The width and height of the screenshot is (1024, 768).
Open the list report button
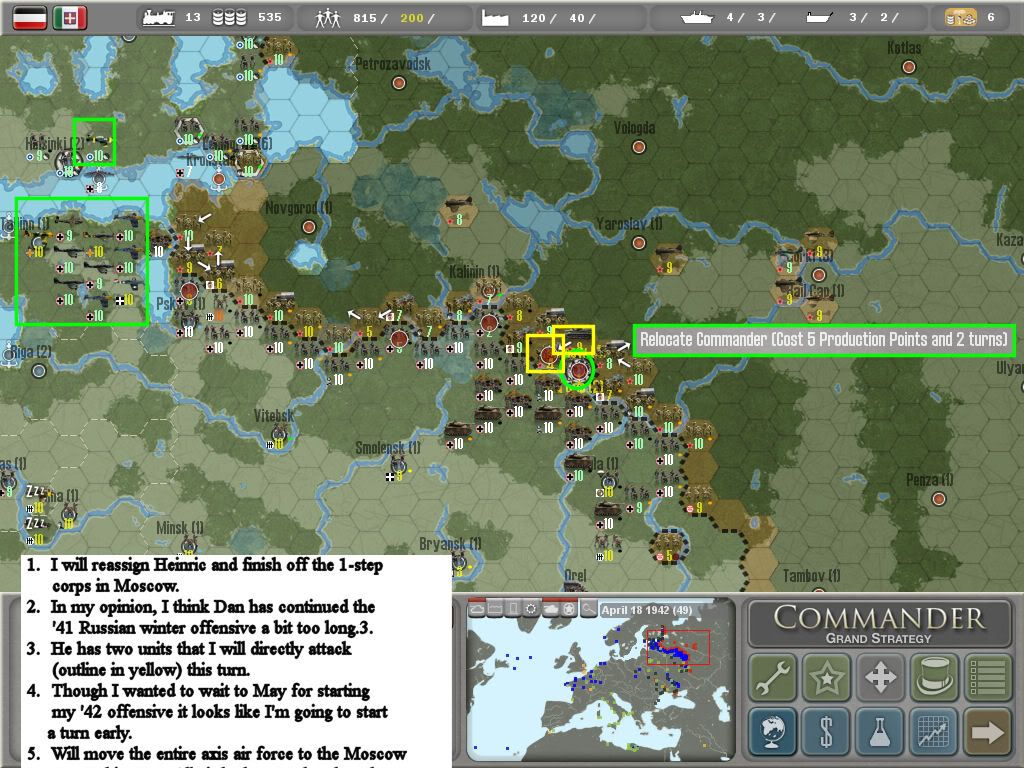pyautogui.click(x=988, y=678)
